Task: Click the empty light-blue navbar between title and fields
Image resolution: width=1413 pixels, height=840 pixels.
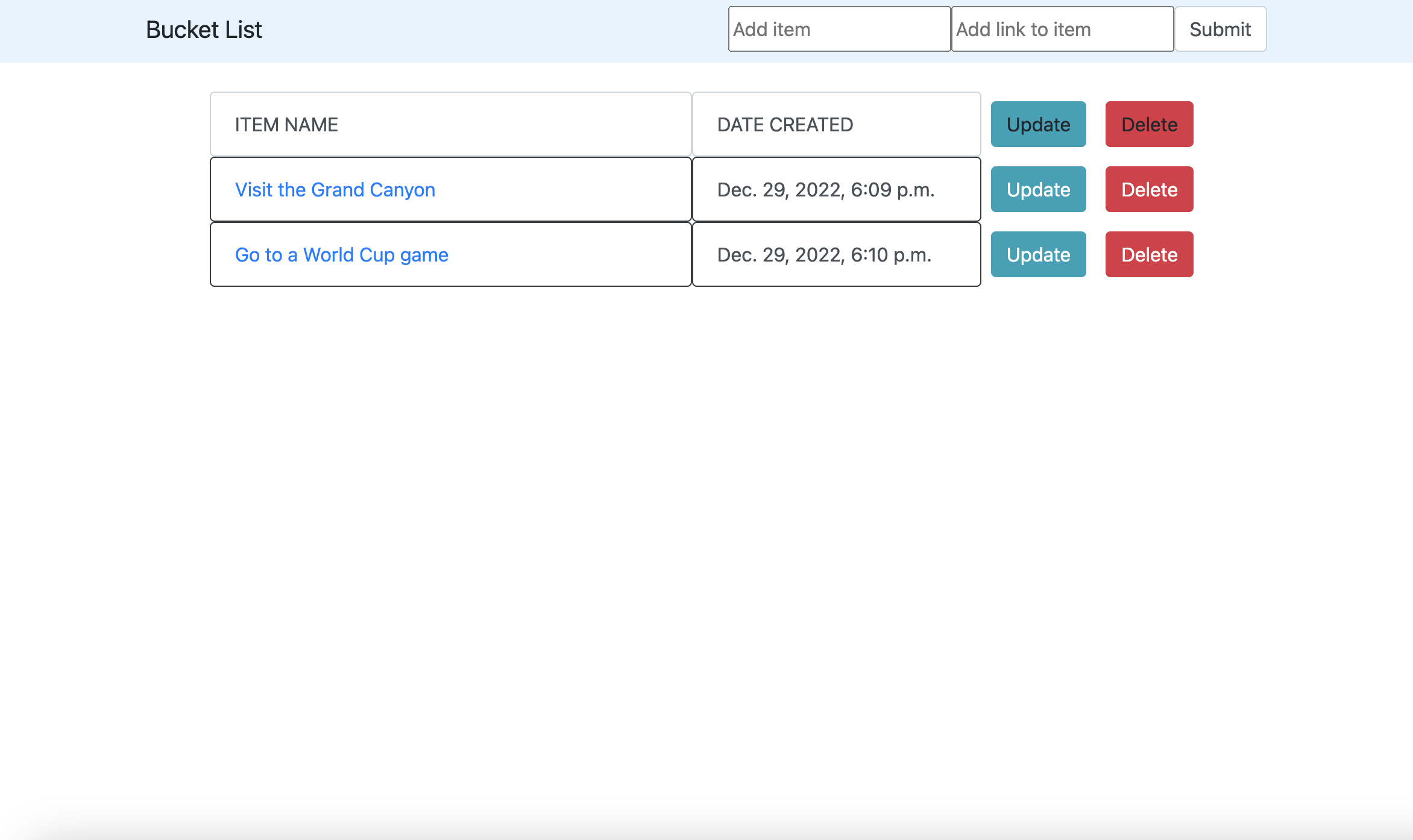Action: tap(494, 30)
